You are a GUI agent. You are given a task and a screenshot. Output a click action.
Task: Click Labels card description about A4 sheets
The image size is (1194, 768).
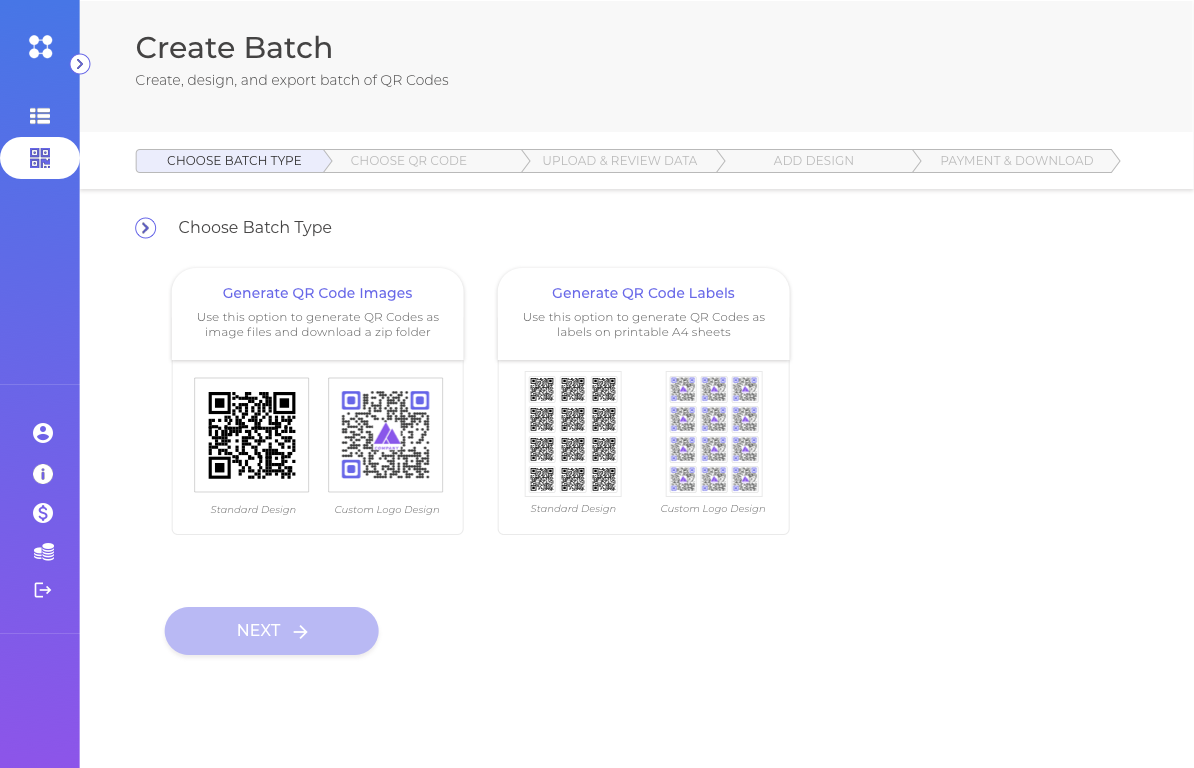(643, 324)
